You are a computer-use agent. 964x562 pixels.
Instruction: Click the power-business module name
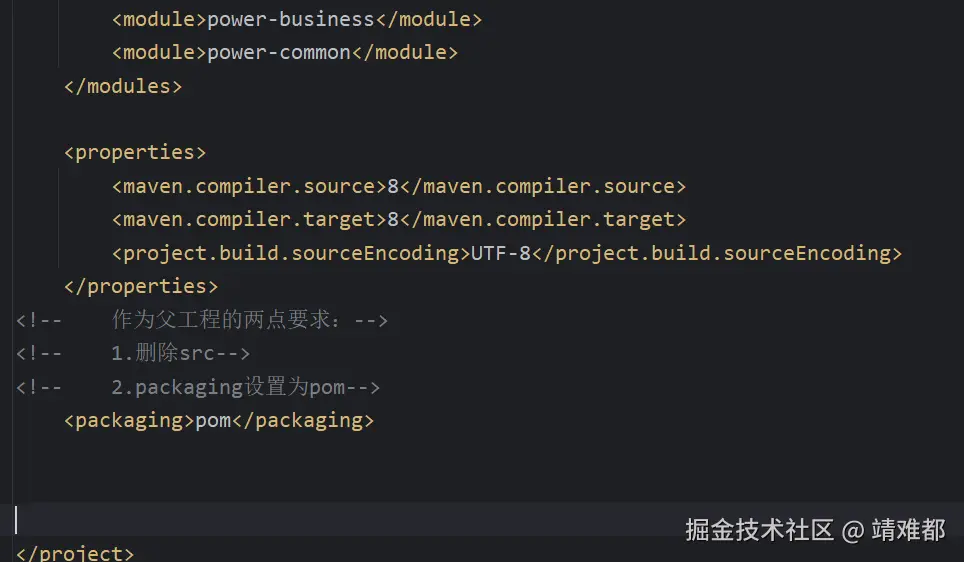[290, 19]
